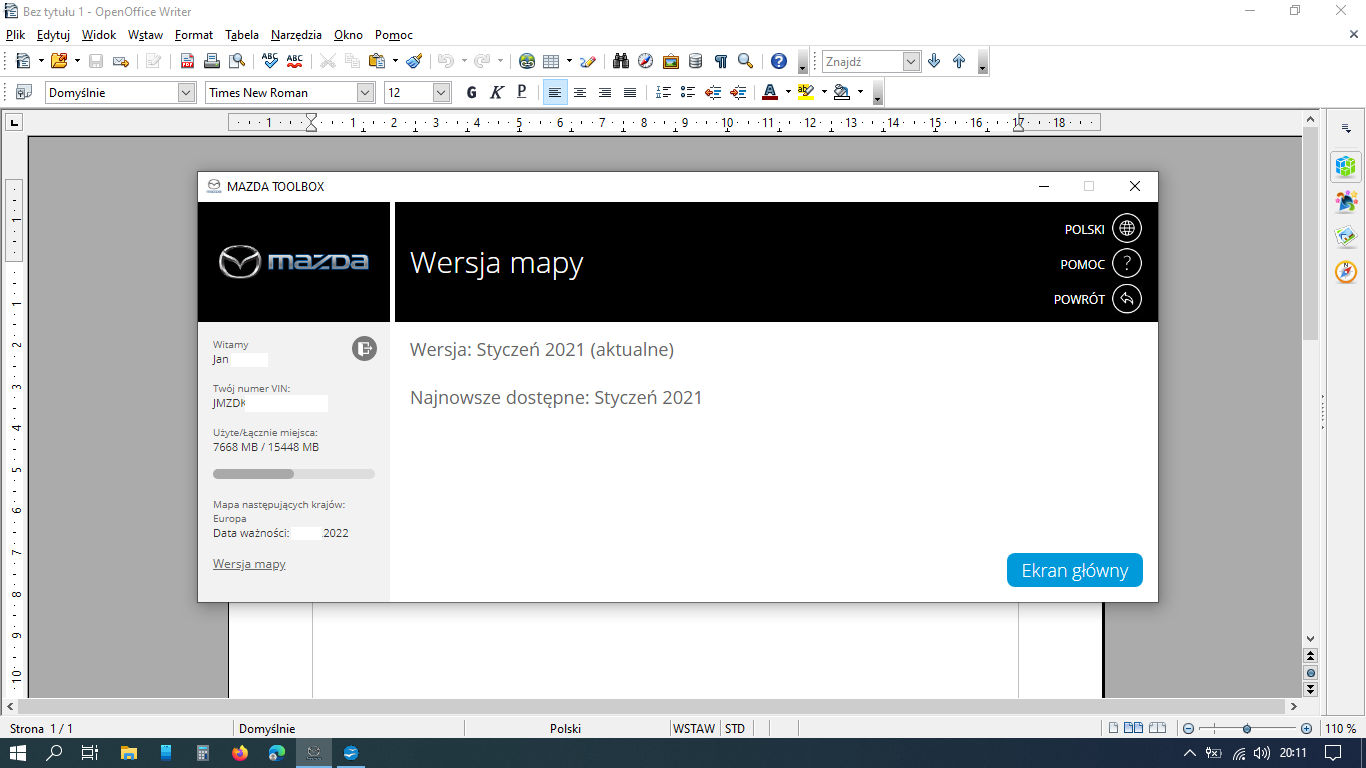
Task: Open the Tabela menu
Action: 241,34
